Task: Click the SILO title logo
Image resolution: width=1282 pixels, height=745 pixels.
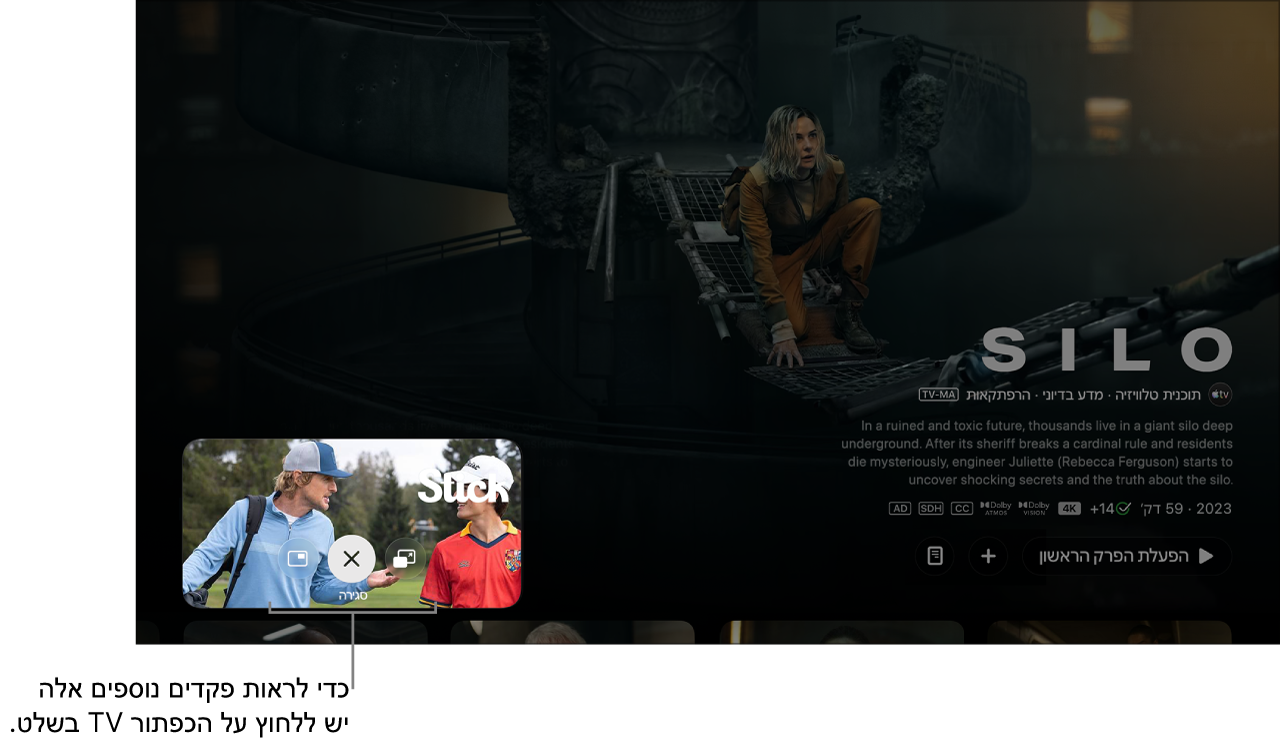Action: [1106, 350]
